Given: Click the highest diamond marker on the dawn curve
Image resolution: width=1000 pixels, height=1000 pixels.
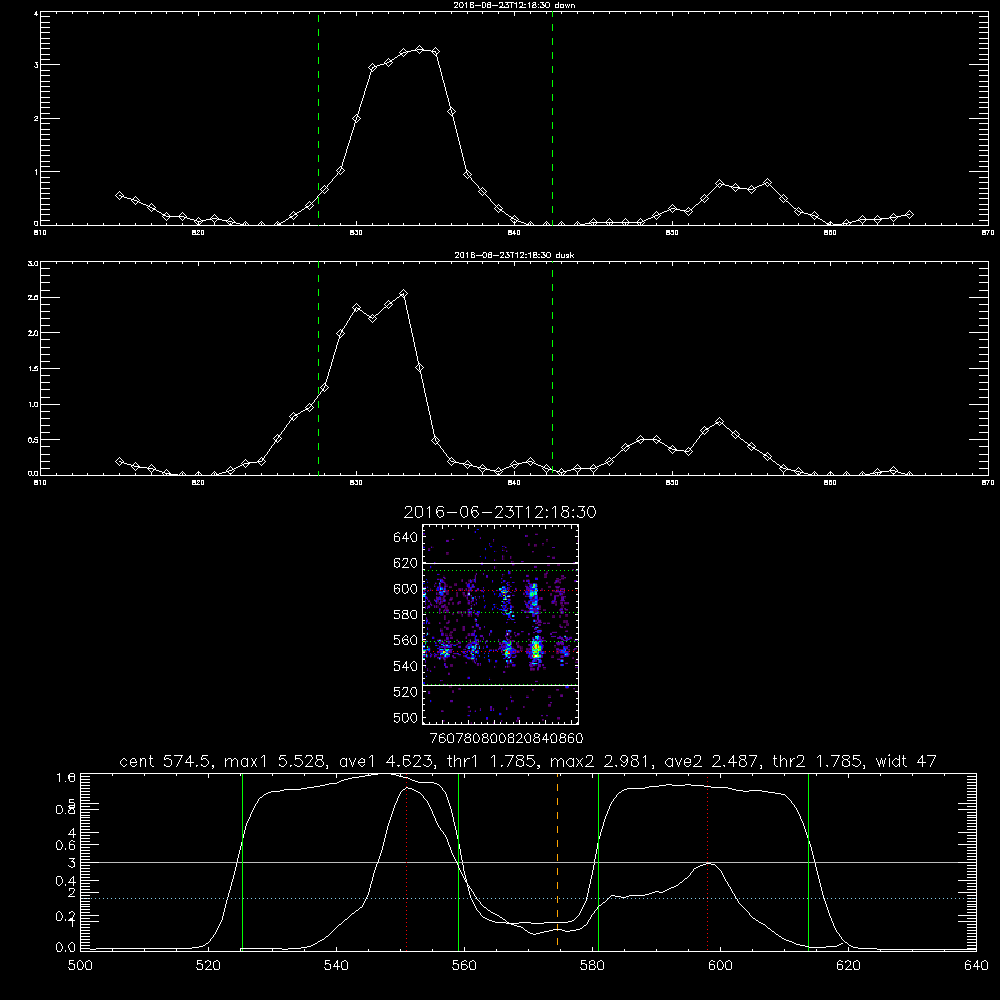Looking at the screenshot, I should point(420,49).
